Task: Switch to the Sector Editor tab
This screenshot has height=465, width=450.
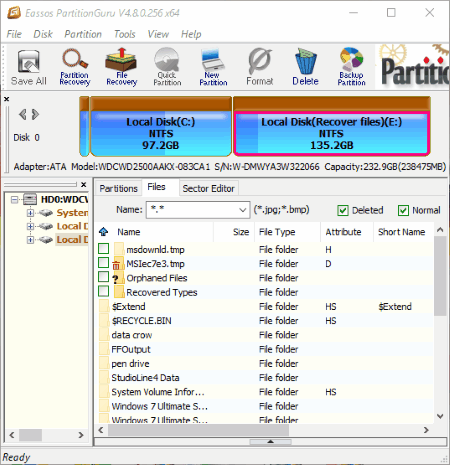Action: (x=208, y=188)
